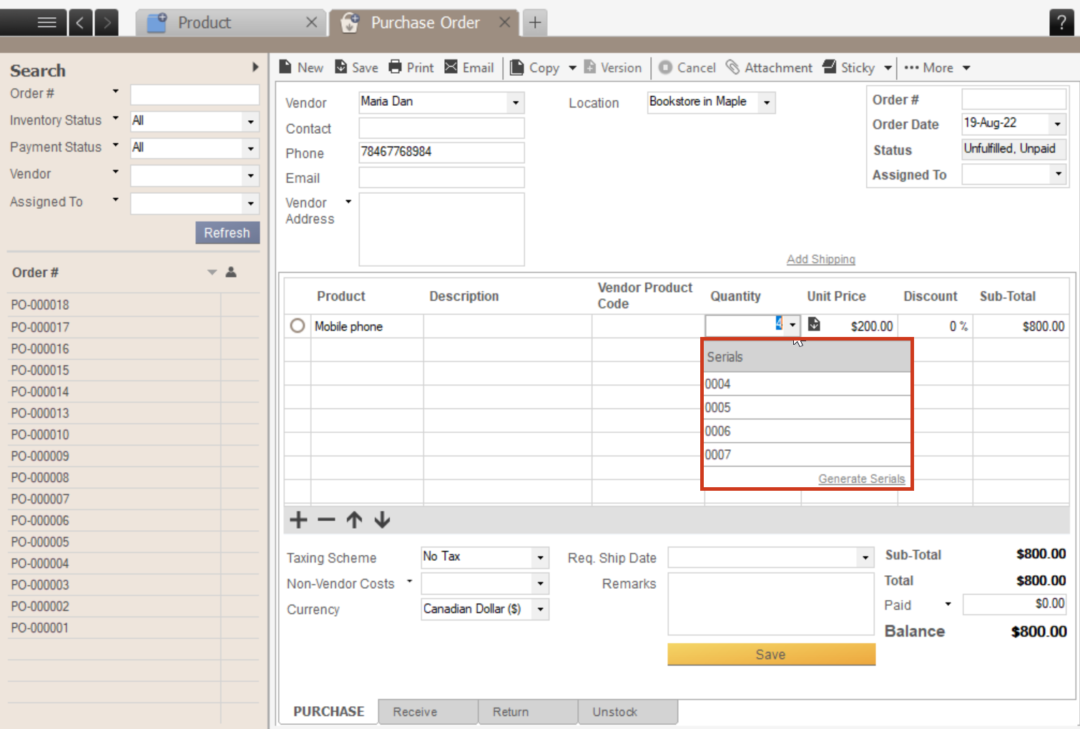This screenshot has height=729, width=1080.
Task: Click the Generate Serials link
Action: tap(861, 479)
